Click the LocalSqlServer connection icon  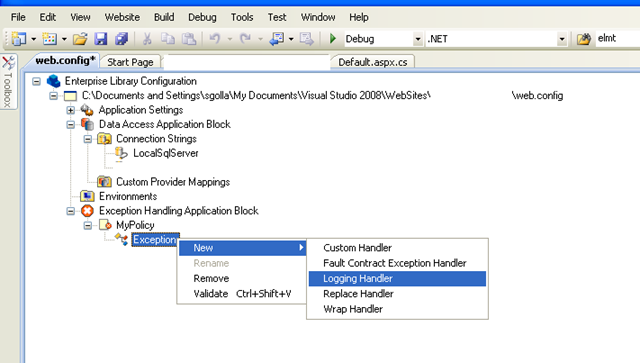(x=121, y=154)
